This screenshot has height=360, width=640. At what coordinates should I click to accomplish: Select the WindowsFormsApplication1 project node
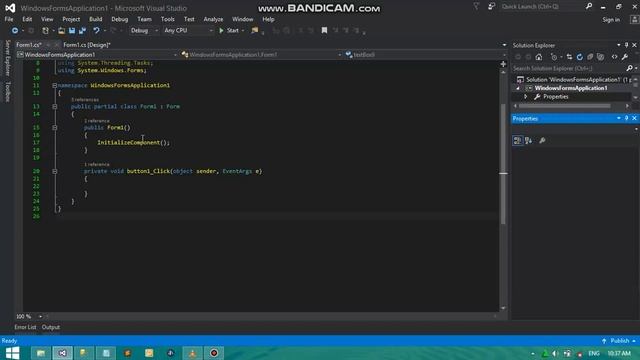571,88
